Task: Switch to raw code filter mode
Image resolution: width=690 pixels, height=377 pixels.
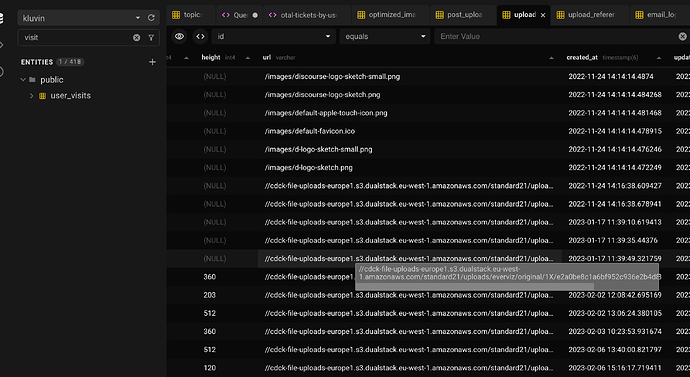Action: click(x=200, y=37)
